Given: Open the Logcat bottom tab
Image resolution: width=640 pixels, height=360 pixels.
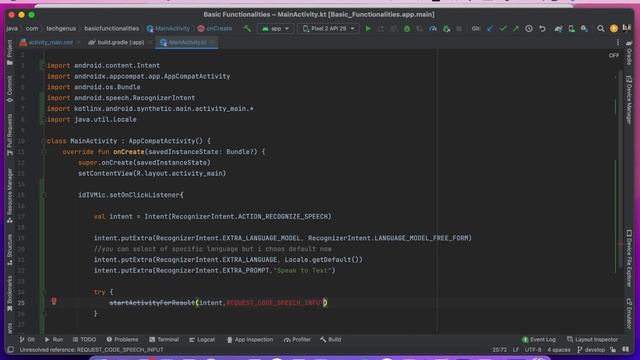Looking at the screenshot, I should point(202,340).
